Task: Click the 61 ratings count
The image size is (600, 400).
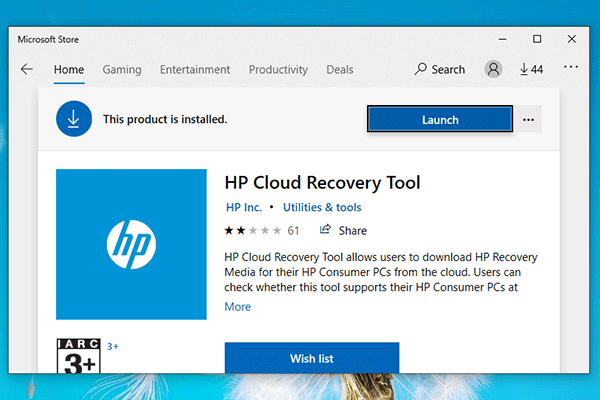Action: click(x=293, y=230)
